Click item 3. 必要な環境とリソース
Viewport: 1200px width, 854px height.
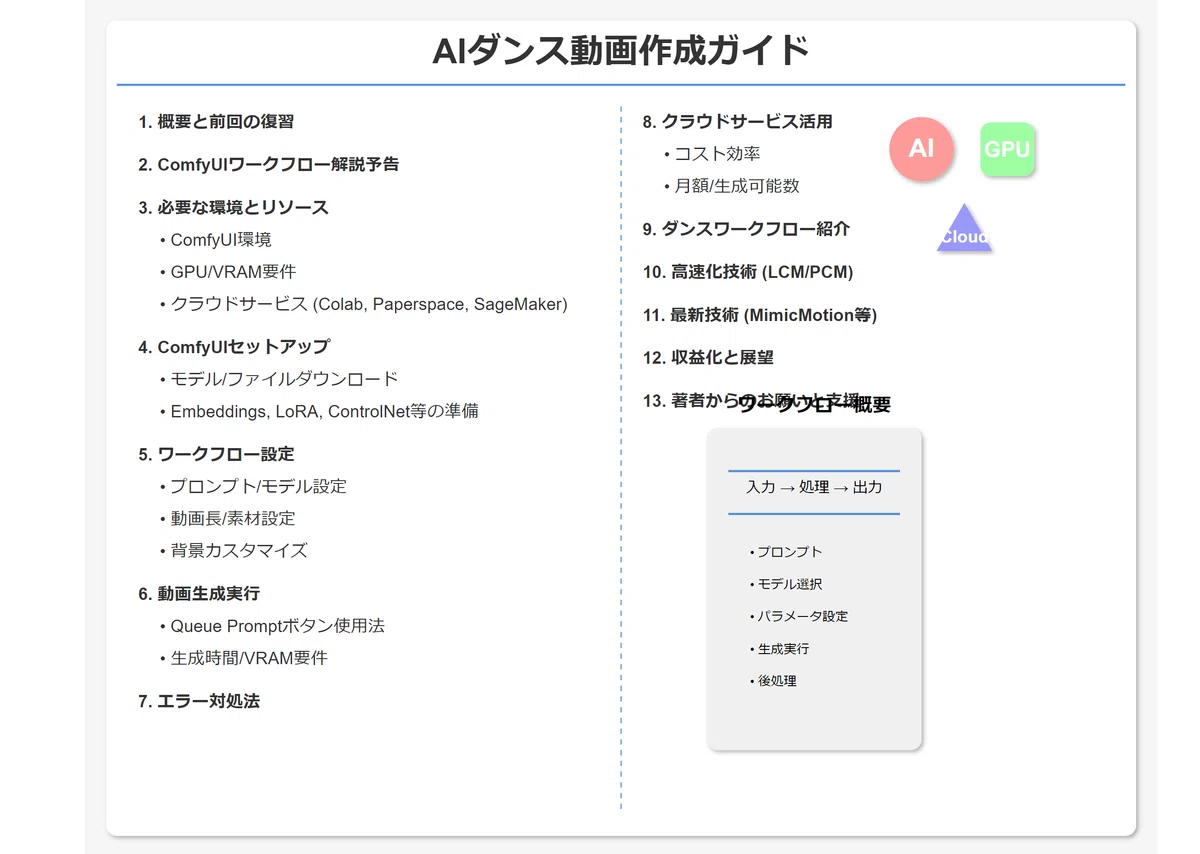tap(233, 208)
